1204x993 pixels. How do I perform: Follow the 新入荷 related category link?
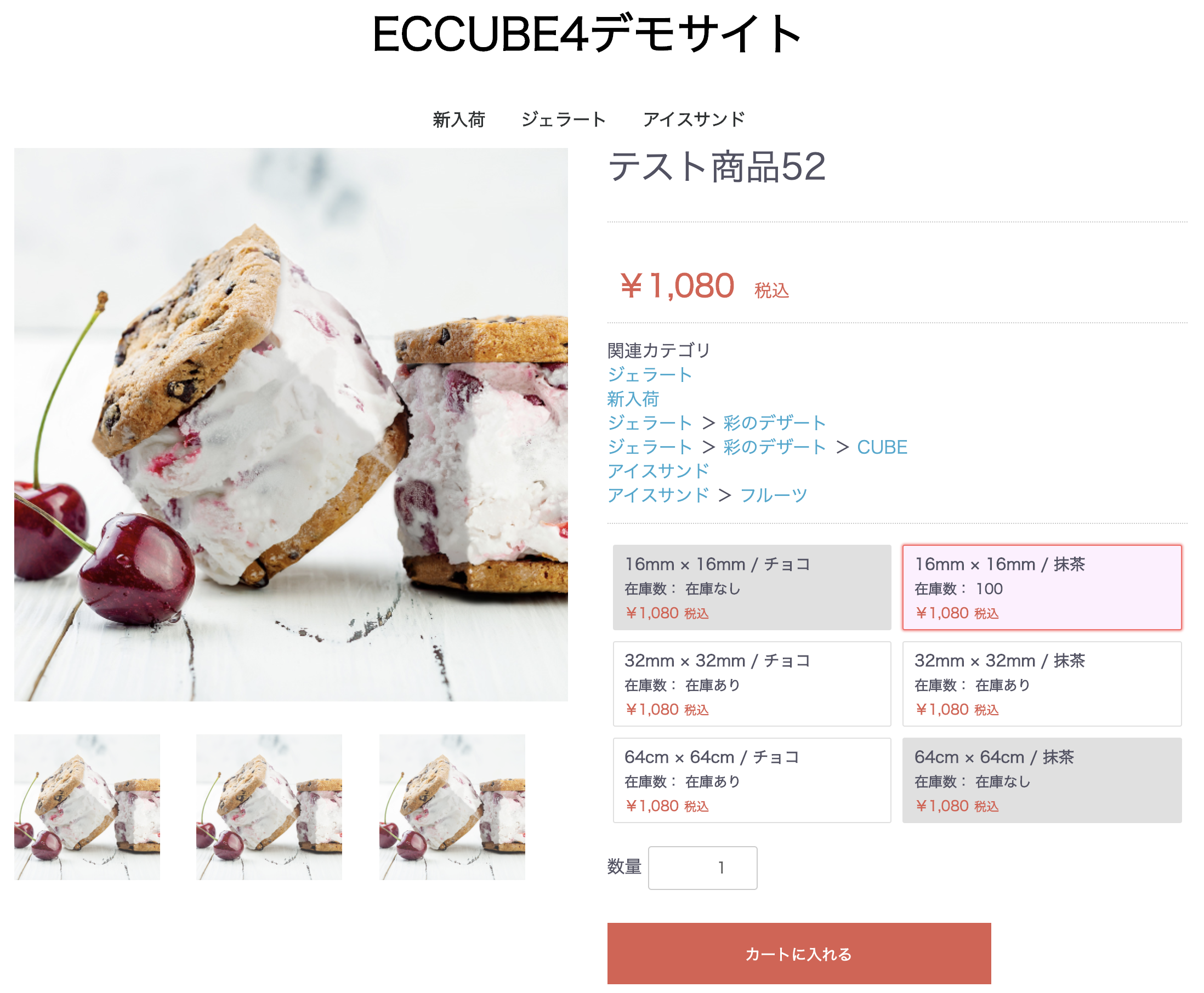click(633, 399)
